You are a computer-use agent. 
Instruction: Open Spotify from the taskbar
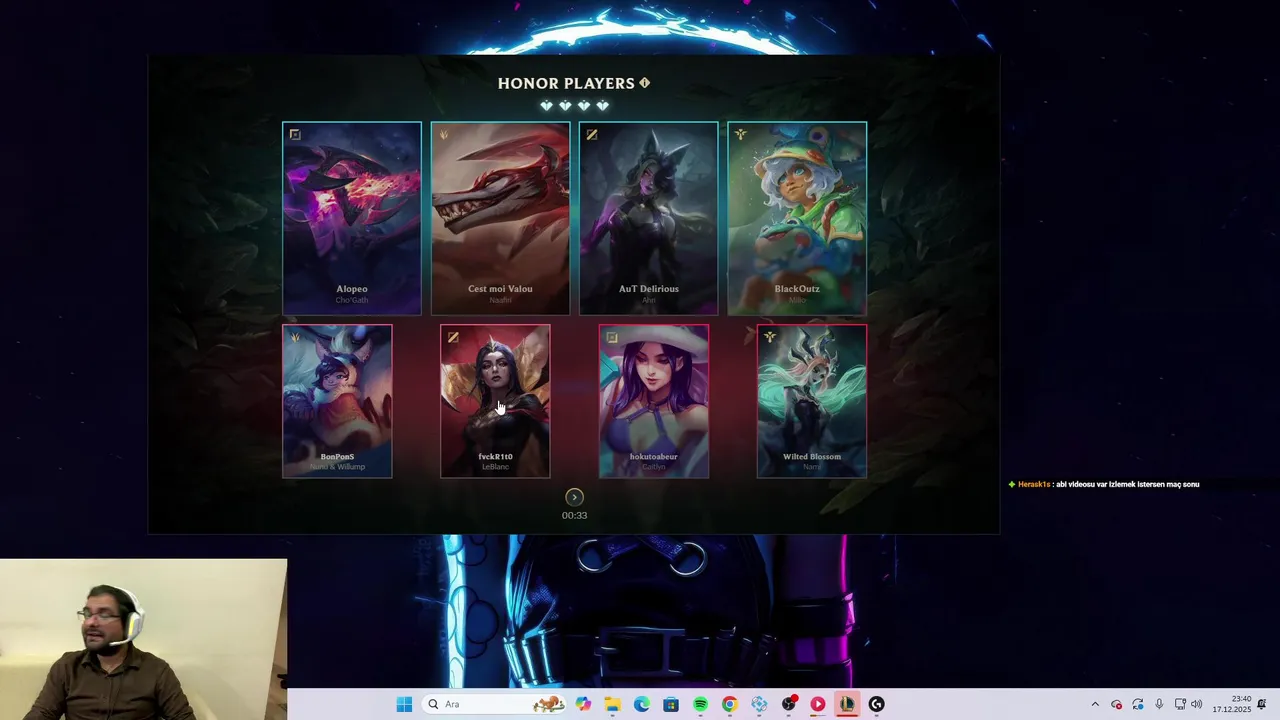click(x=700, y=704)
